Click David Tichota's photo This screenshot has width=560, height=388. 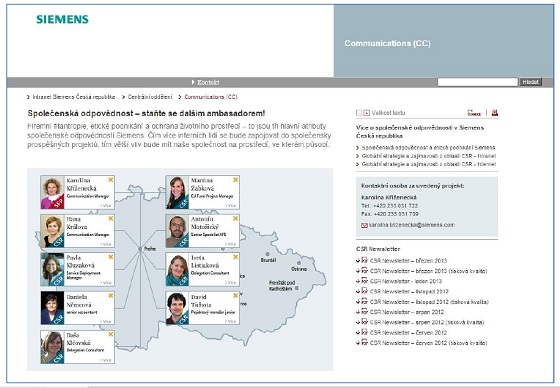click(x=178, y=308)
